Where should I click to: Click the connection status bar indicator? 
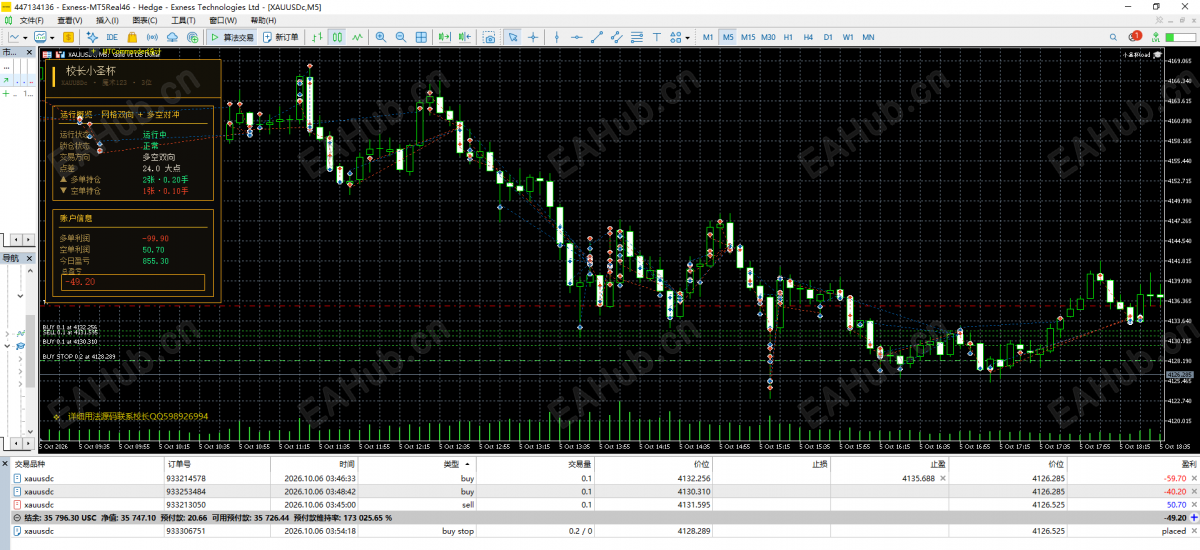[1180, 37]
